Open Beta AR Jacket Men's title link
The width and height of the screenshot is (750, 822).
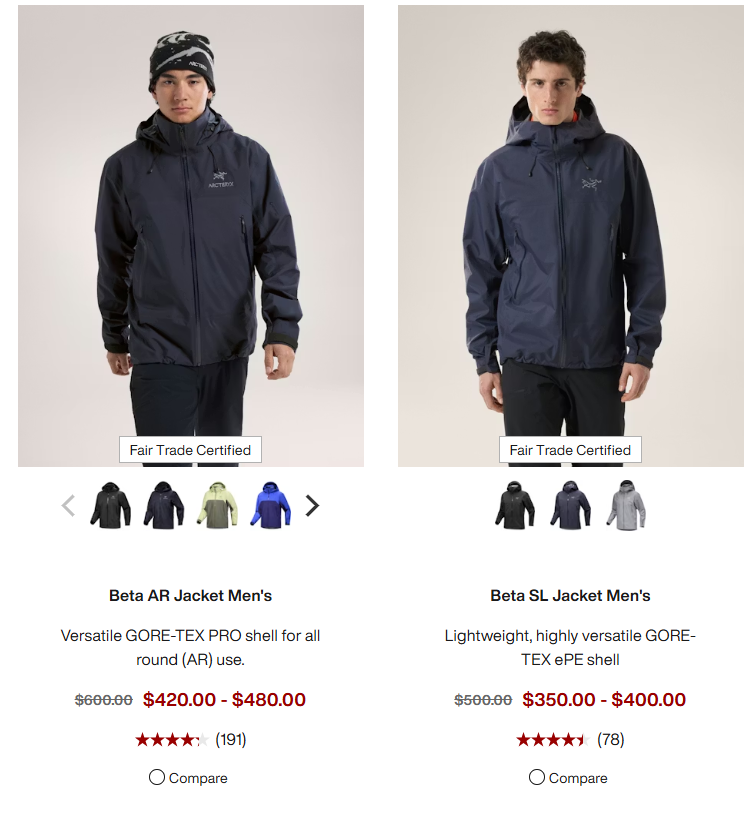190,596
